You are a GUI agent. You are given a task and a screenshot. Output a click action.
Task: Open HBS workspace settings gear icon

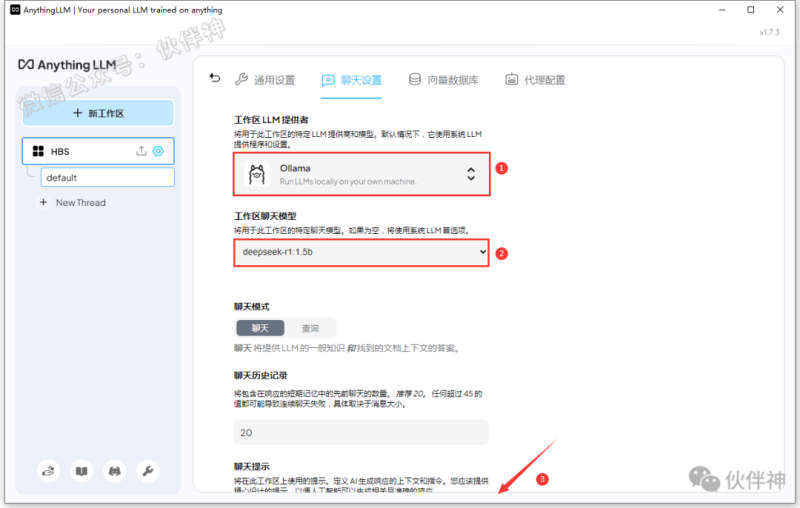(x=158, y=151)
